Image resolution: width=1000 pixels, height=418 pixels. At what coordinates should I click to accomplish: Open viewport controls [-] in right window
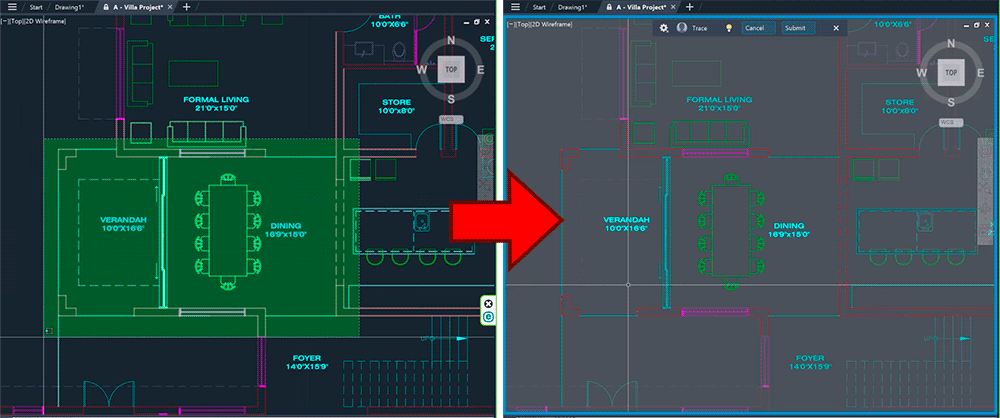pyautogui.click(x=510, y=24)
